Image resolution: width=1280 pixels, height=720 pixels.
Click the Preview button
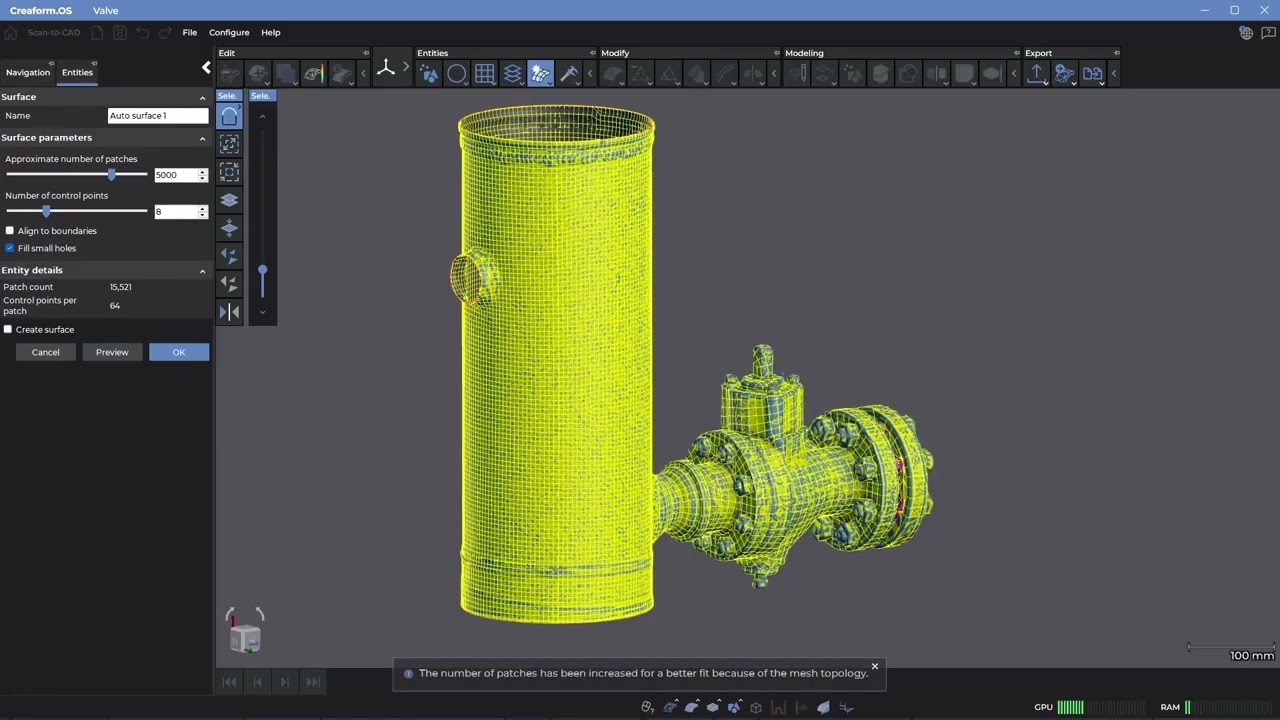point(112,352)
